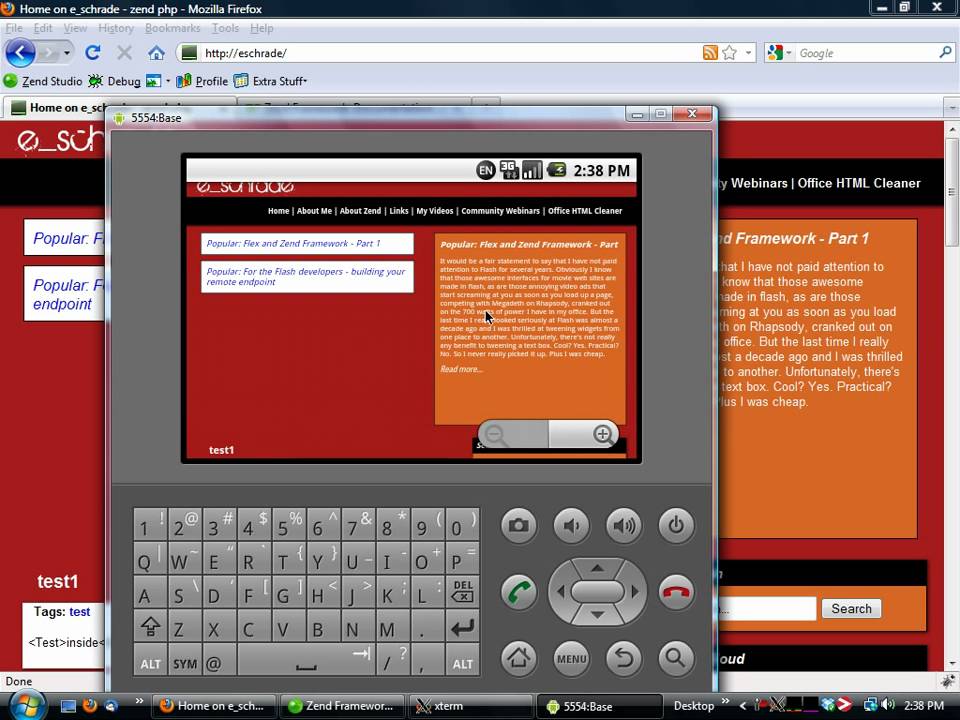
Task: Open the Firefox Bookmarks menu
Action: coord(173,28)
